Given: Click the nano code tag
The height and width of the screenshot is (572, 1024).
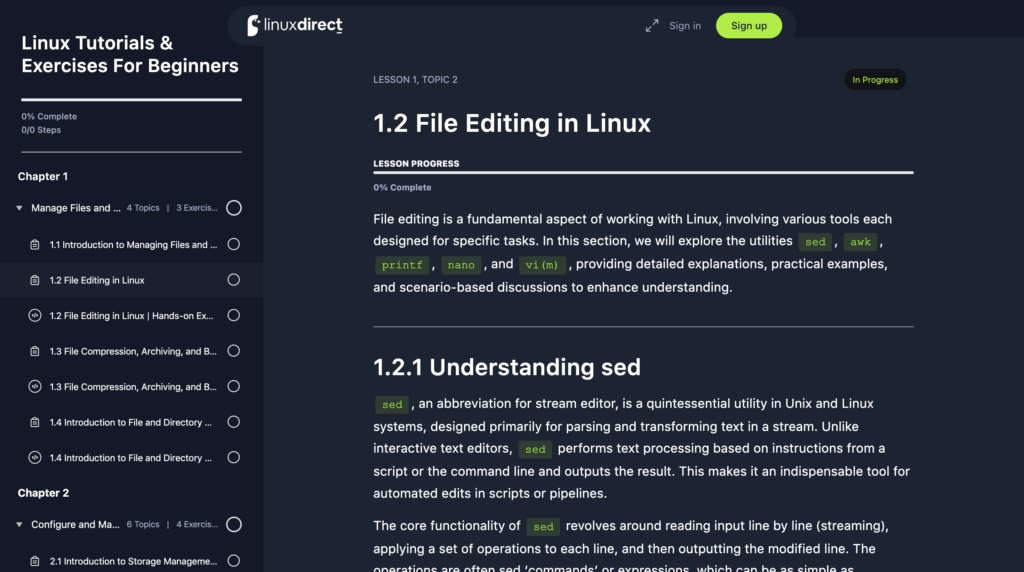Looking at the screenshot, I should [461, 265].
